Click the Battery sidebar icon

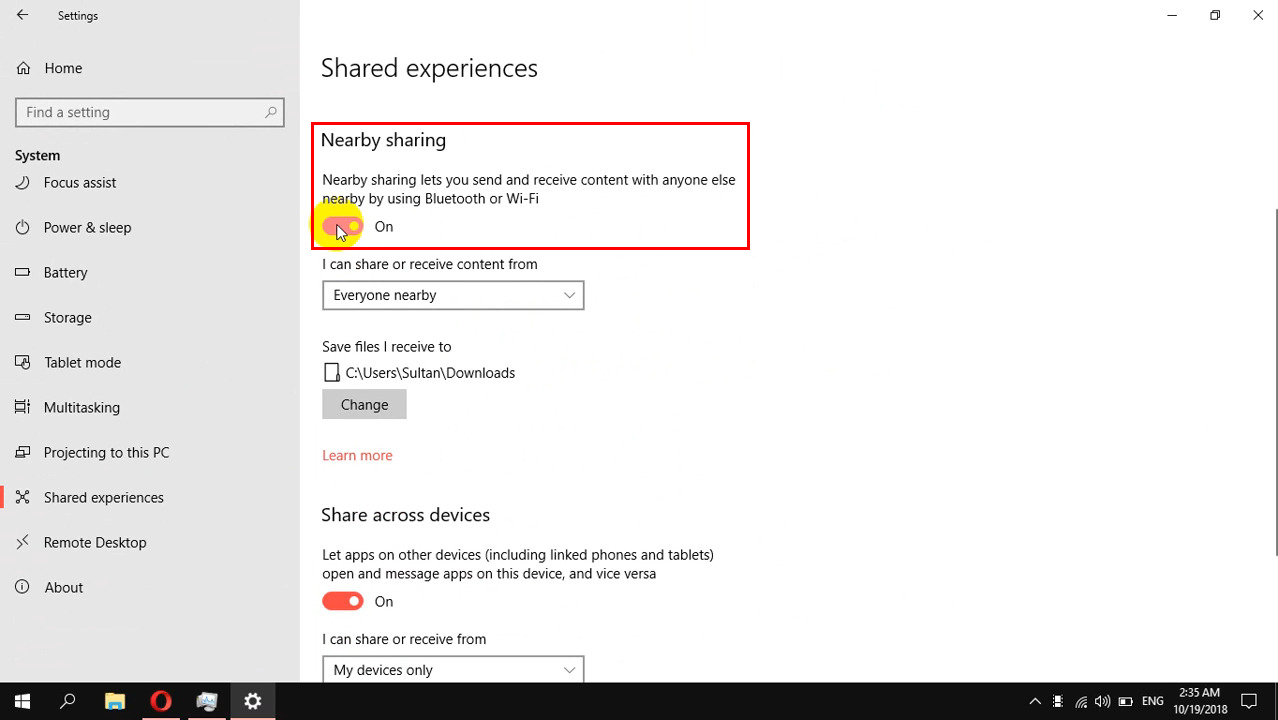(22, 272)
